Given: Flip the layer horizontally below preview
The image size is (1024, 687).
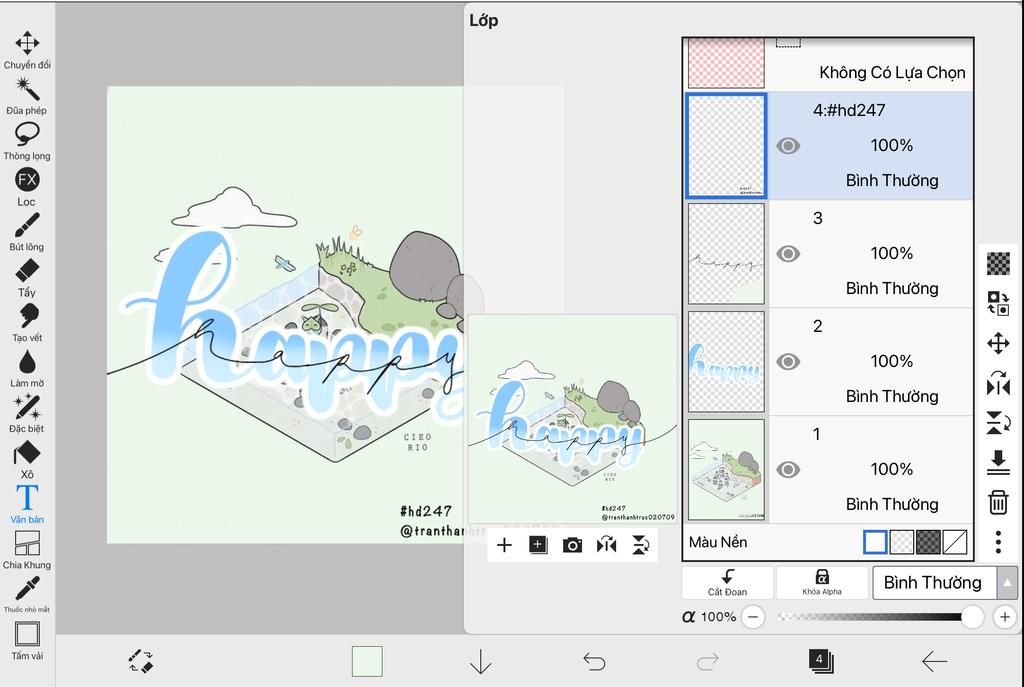Looking at the screenshot, I should (x=606, y=545).
